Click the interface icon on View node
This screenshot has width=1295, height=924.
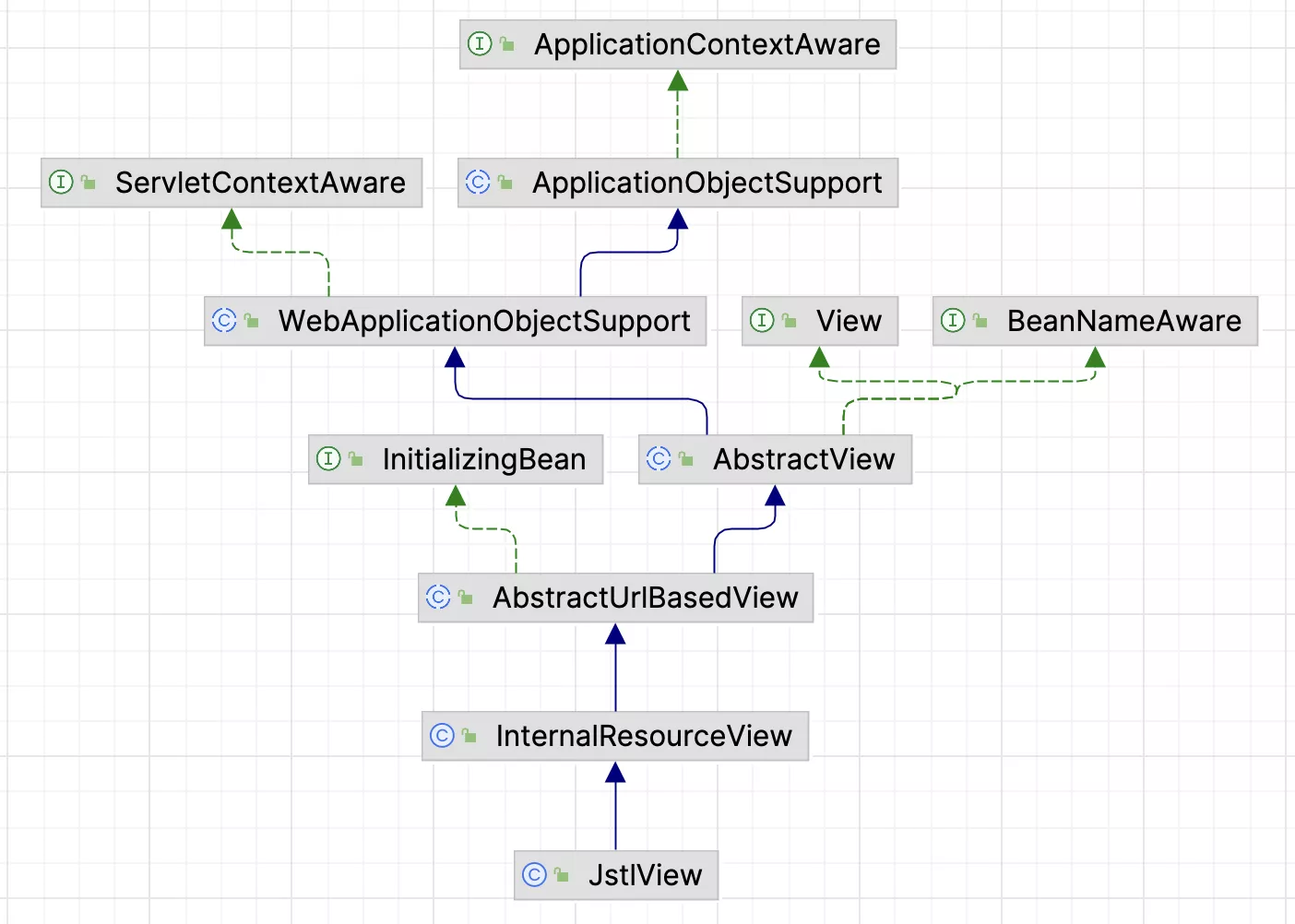[762, 320]
